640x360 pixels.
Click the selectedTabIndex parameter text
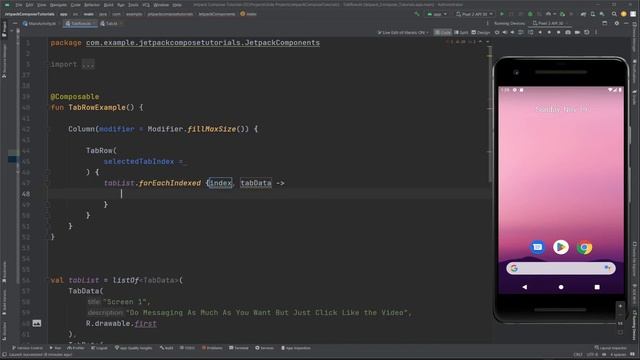point(138,161)
